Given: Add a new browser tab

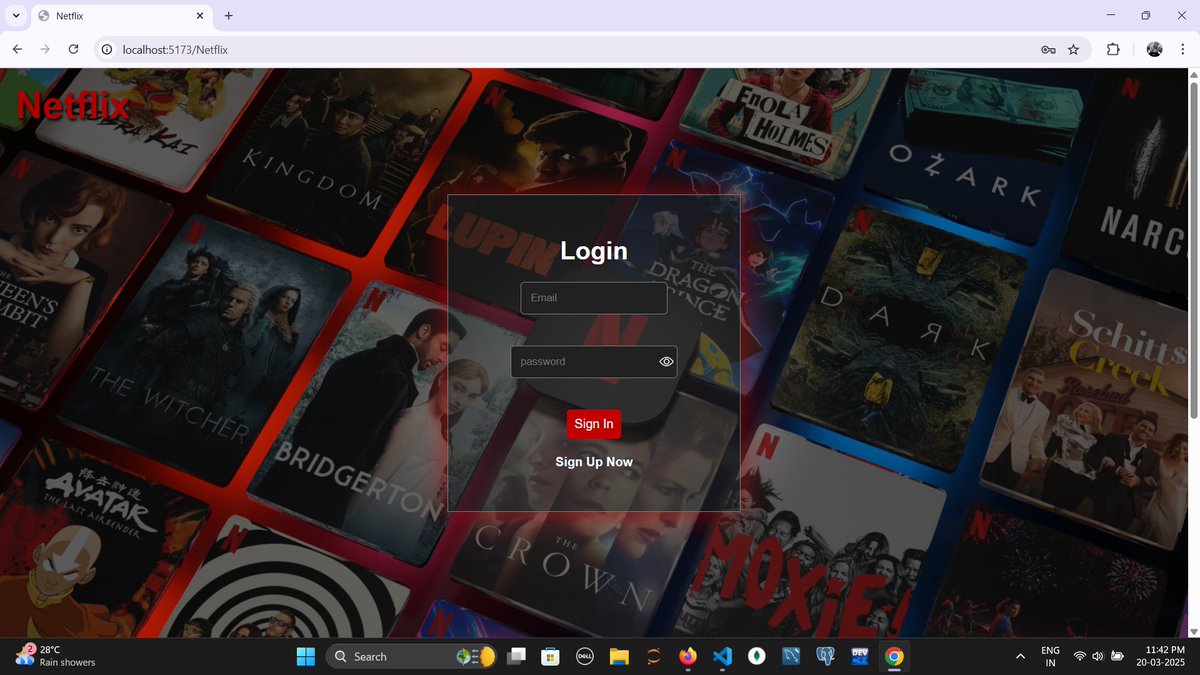Looking at the screenshot, I should [x=228, y=16].
